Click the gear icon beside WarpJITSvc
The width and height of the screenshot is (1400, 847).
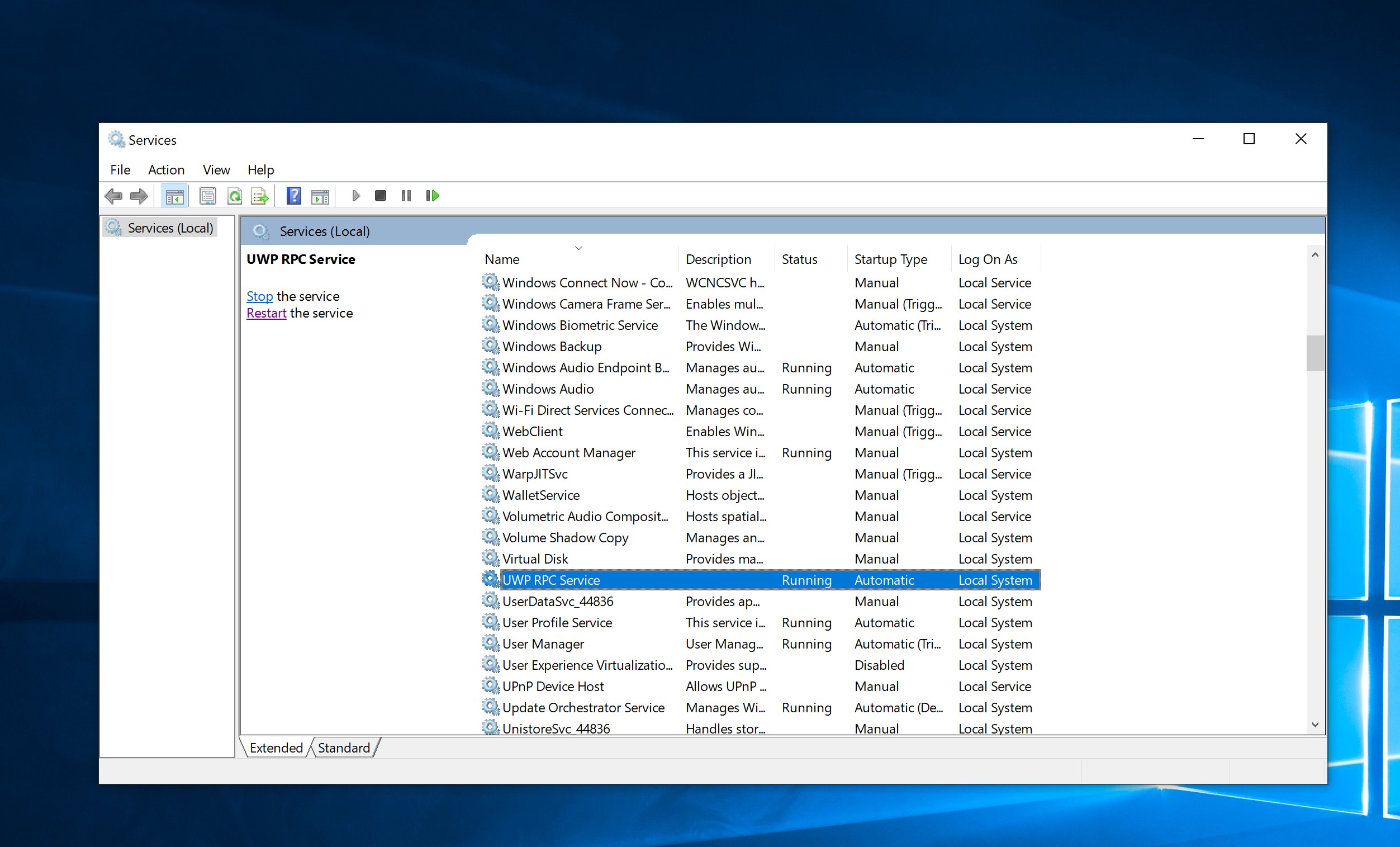coord(491,473)
